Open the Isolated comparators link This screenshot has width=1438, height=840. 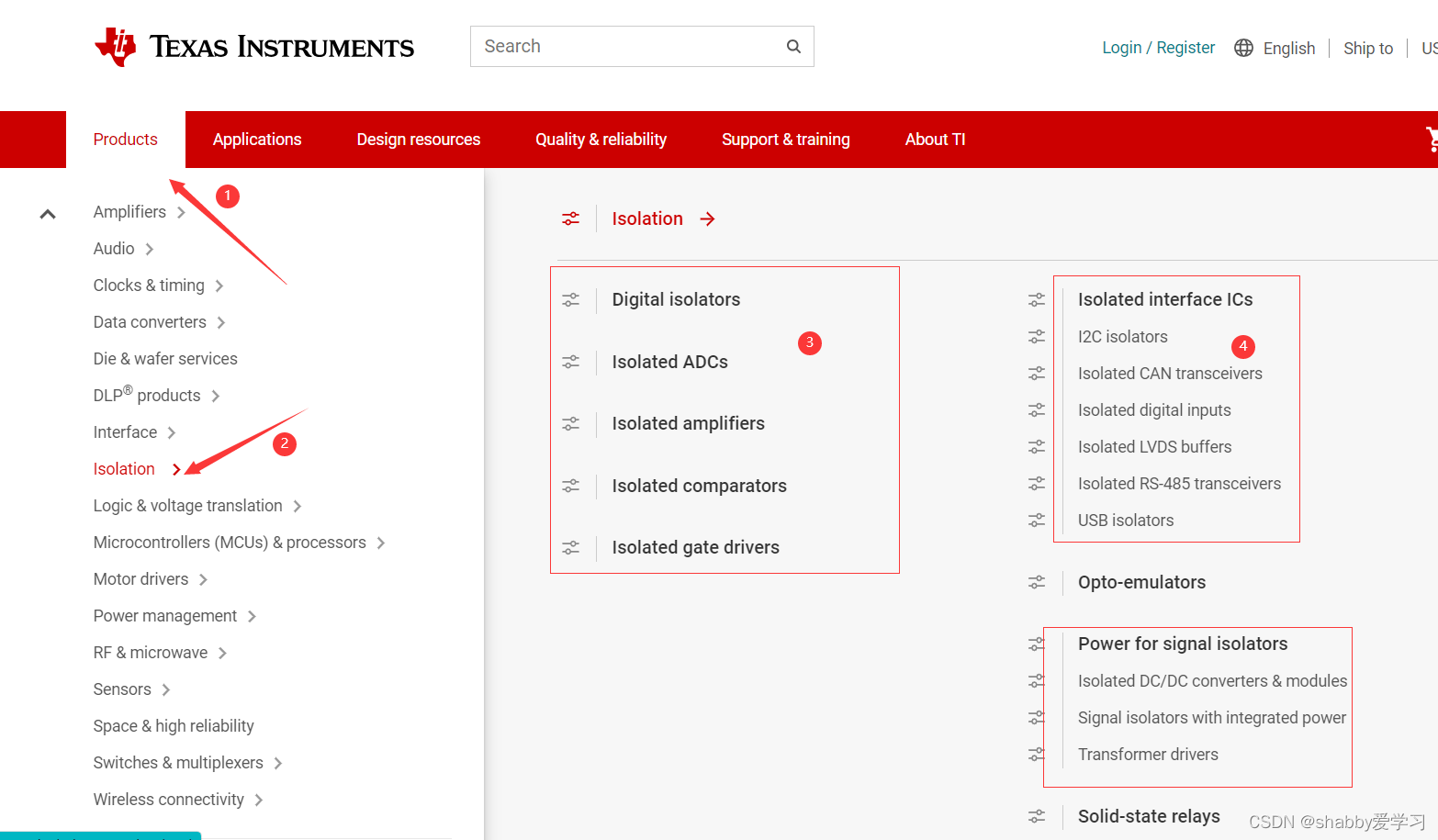tap(700, 486)
